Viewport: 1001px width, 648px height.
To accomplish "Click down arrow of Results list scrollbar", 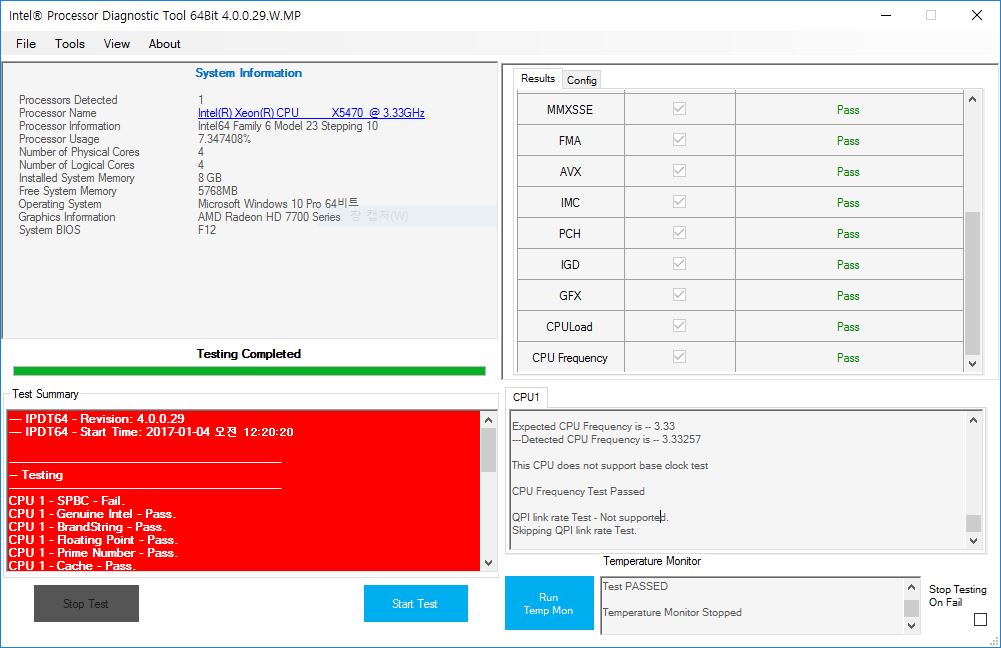I will pos(972,363).
